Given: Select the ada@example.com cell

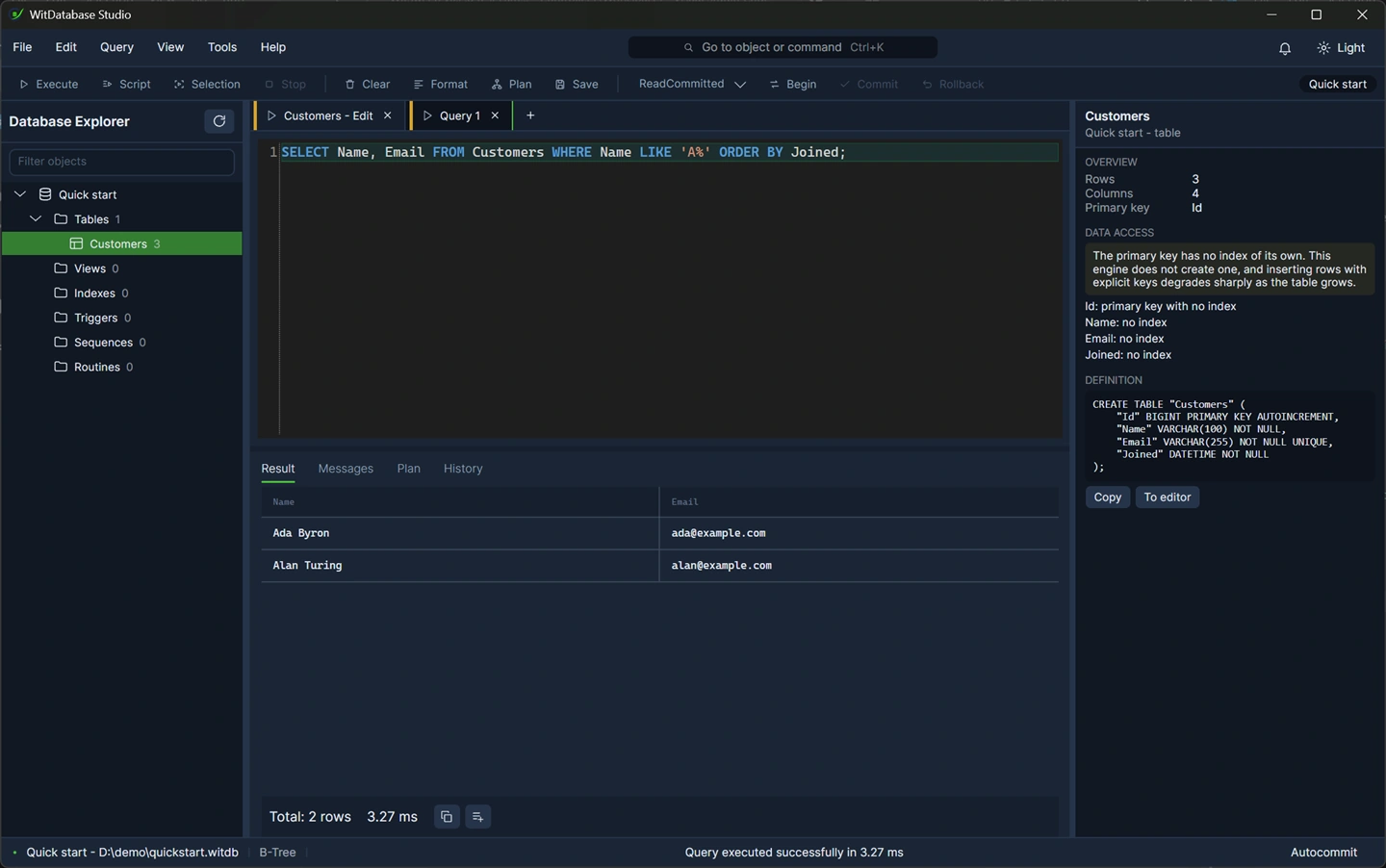Looking at the screenshot, I should (859, 533).
